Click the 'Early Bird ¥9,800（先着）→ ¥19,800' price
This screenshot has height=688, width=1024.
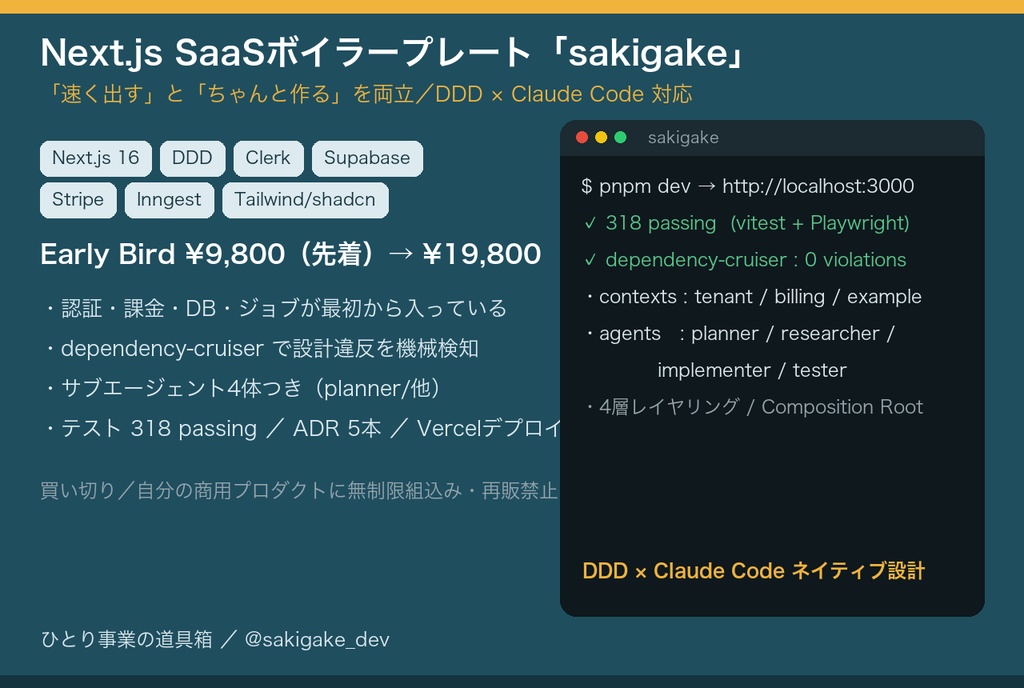coord(291,254)
